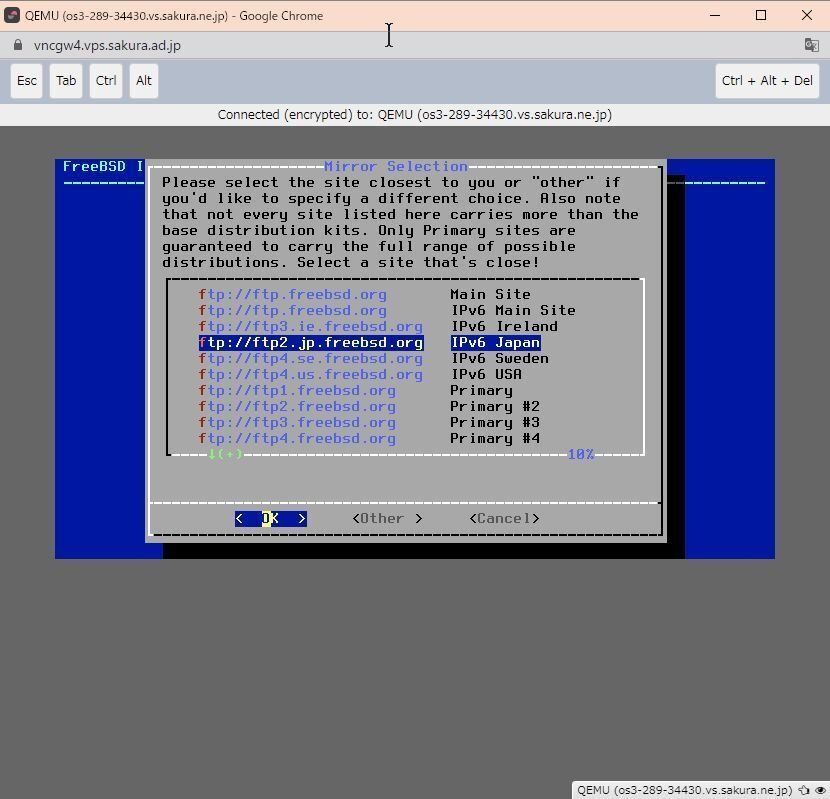Screen dimensions: 830x799
Task: Send Ctrl + Alt + Del
Action: click(767, 81)
